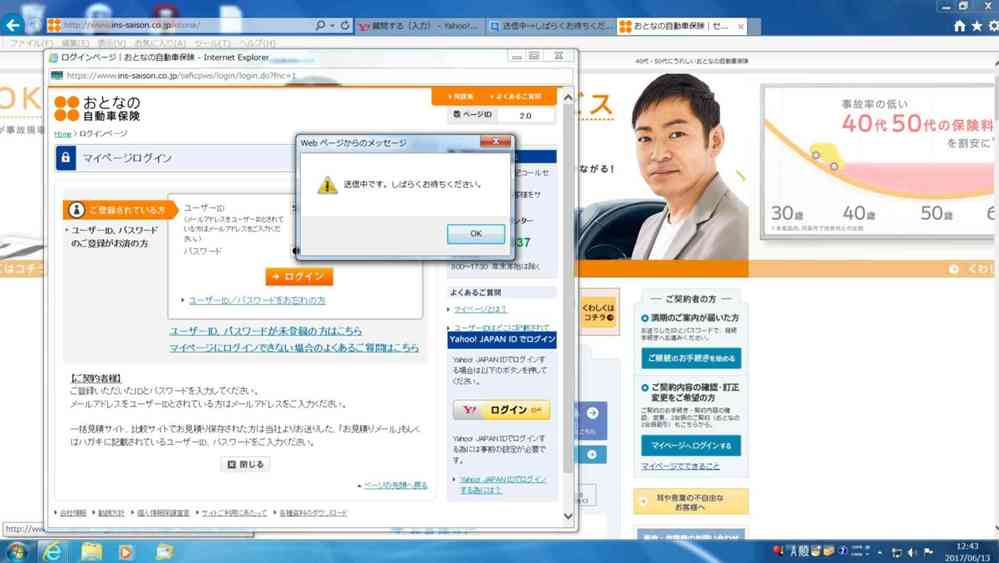Switch to the Yahoo! tab
Viewport: 999px width, 563px height.
pyautogui.click(x=419, y=26)
